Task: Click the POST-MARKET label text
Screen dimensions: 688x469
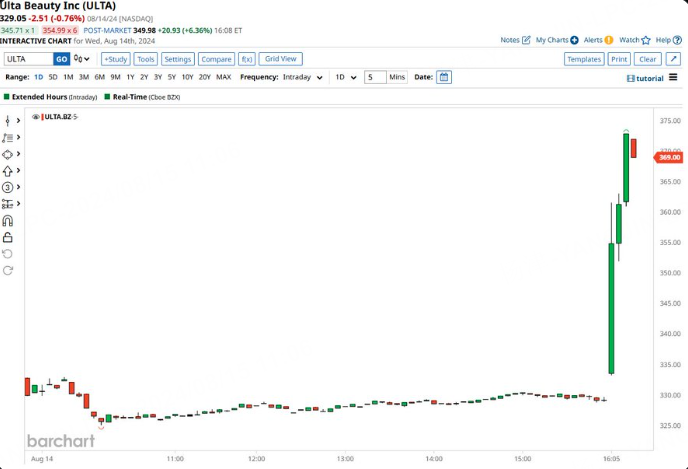Action: tap(107, 30)
